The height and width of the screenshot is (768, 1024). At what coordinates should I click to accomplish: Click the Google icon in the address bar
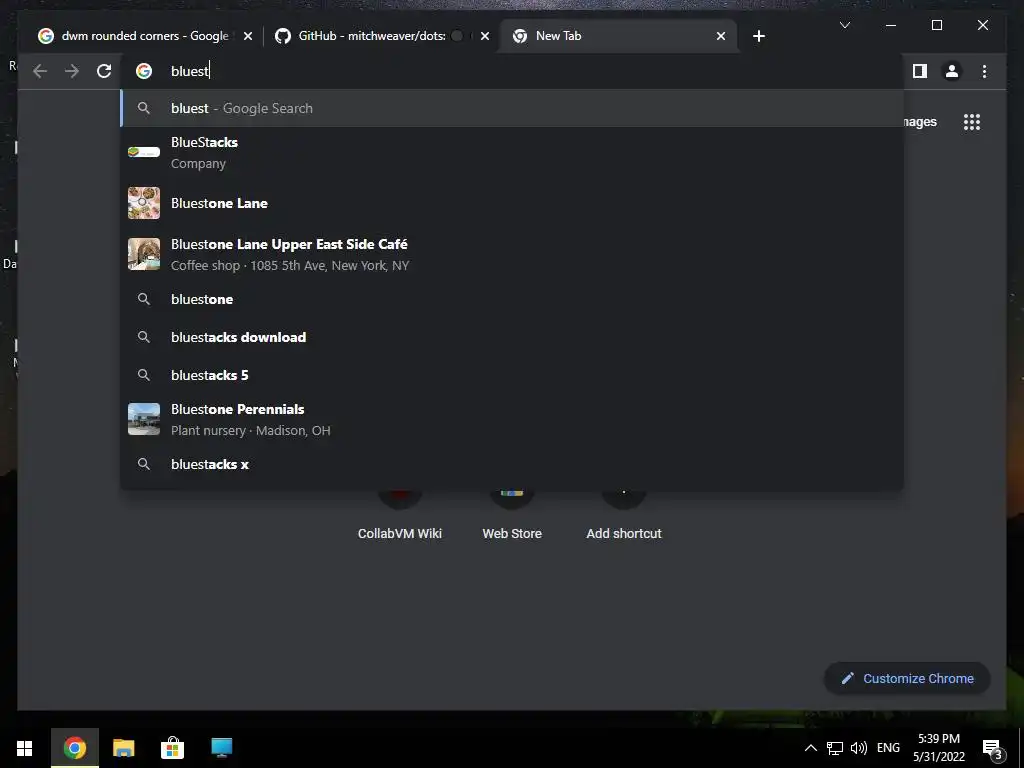point(144,71)
